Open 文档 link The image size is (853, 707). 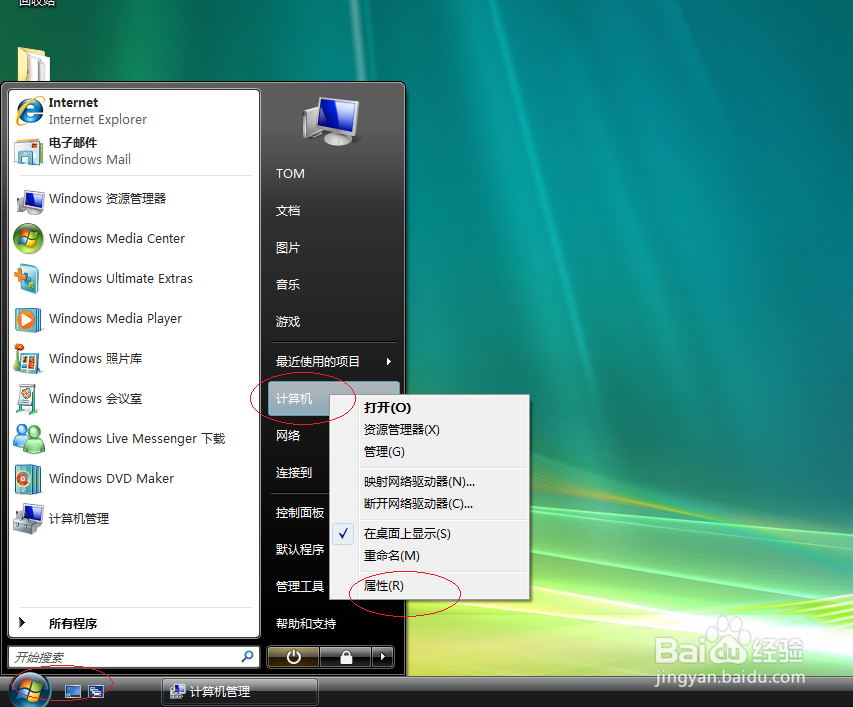[288, 210]
